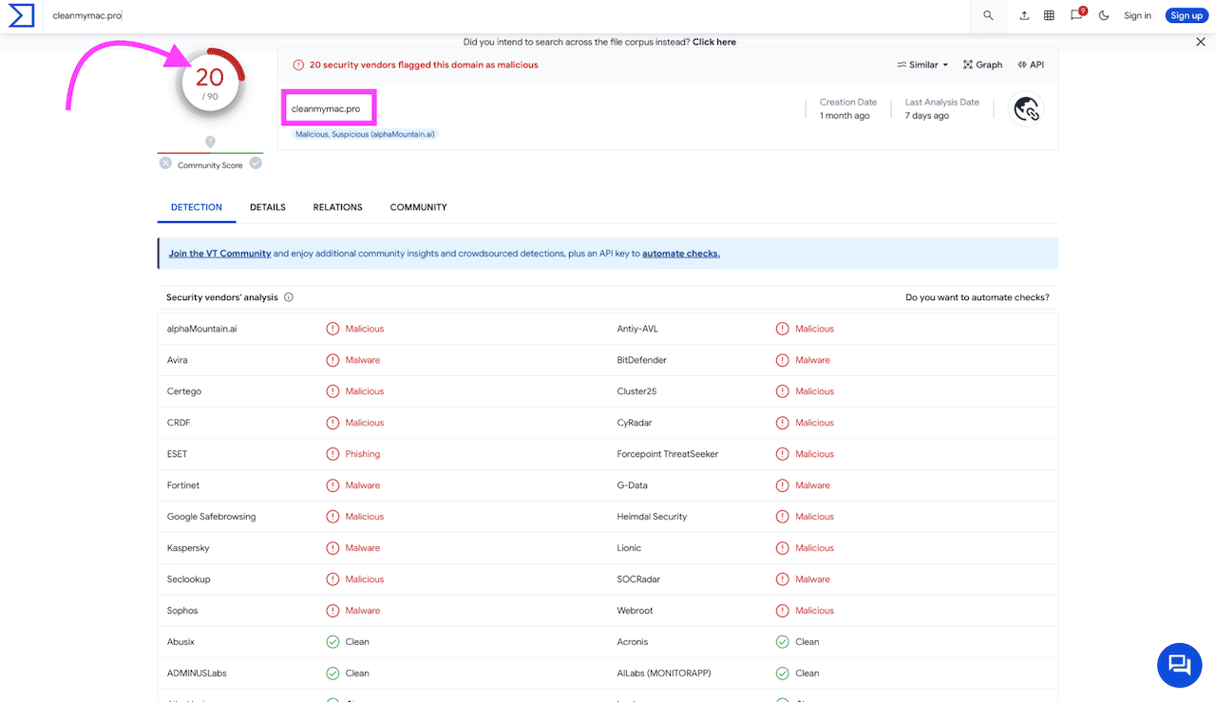
Task: Vote harmless with community score checkmark
Action: coord(256,163)
